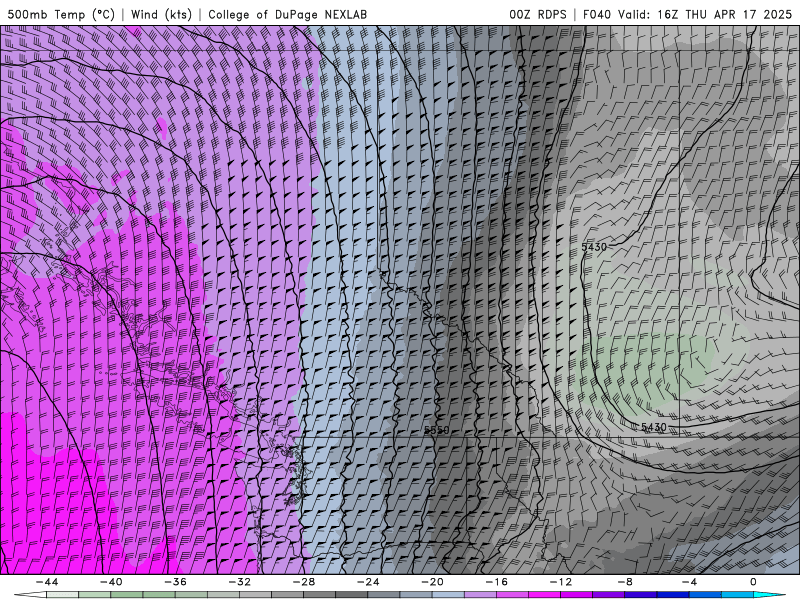Click the "Wind (kts)" header label
The image size is (800, 600).
[161, 14]
